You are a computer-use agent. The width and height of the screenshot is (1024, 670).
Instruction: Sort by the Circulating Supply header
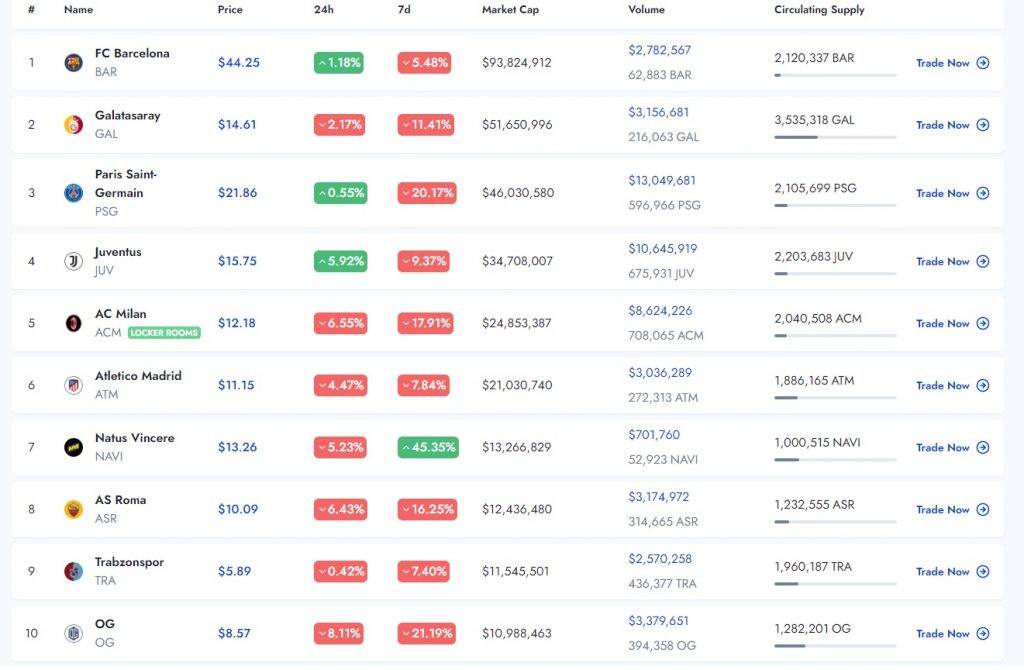(819, 10)
